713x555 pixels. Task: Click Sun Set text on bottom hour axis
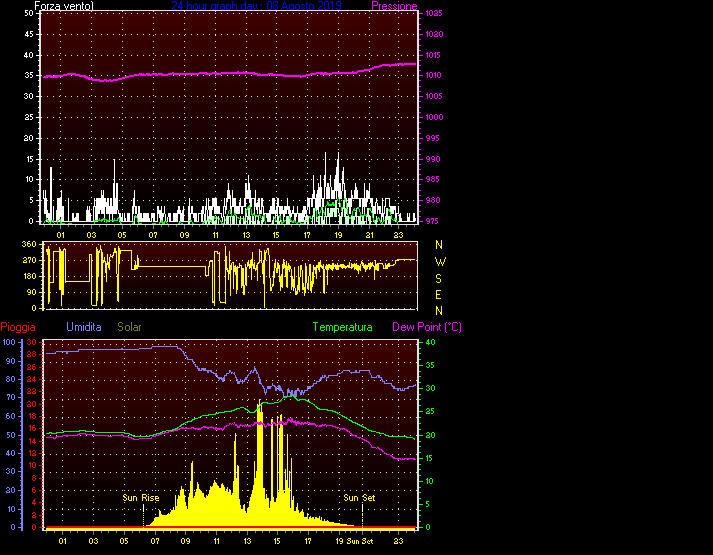point(360,541)
